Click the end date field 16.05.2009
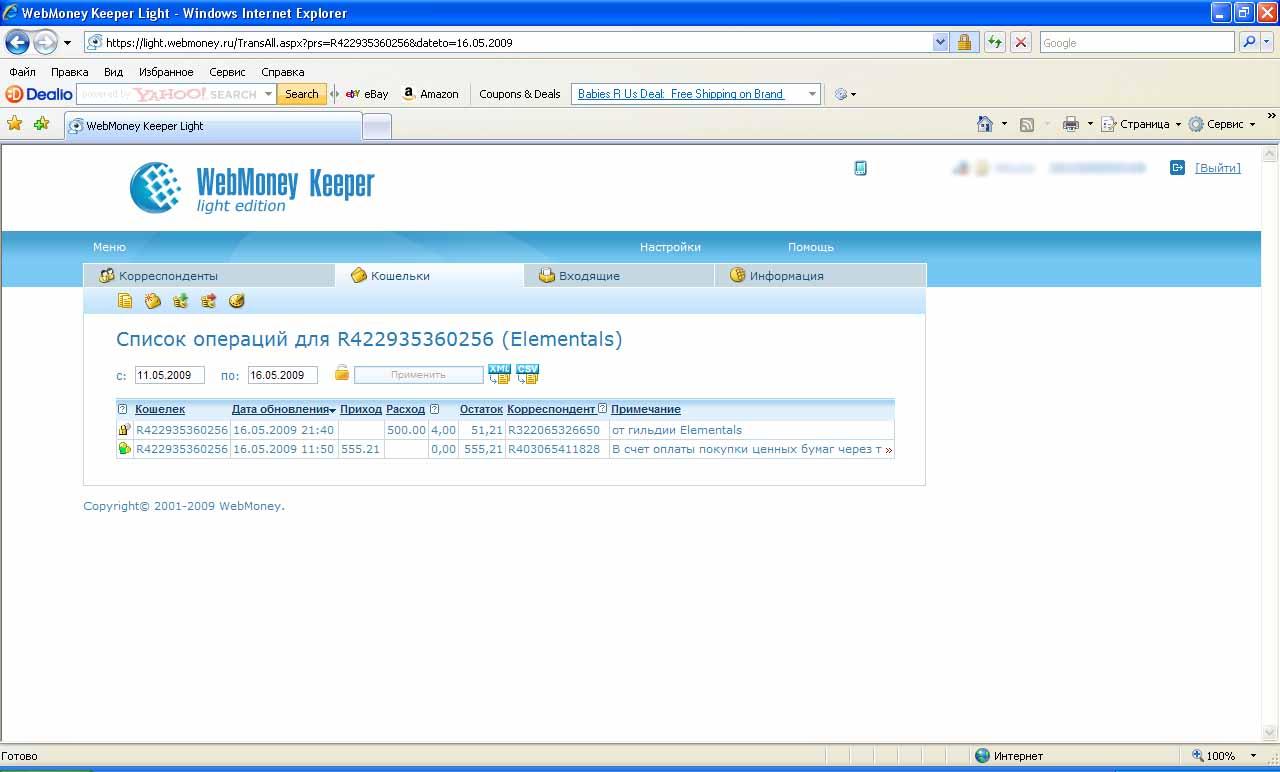This screenshot has width=1280, height=772. click(x=283, y=375)
